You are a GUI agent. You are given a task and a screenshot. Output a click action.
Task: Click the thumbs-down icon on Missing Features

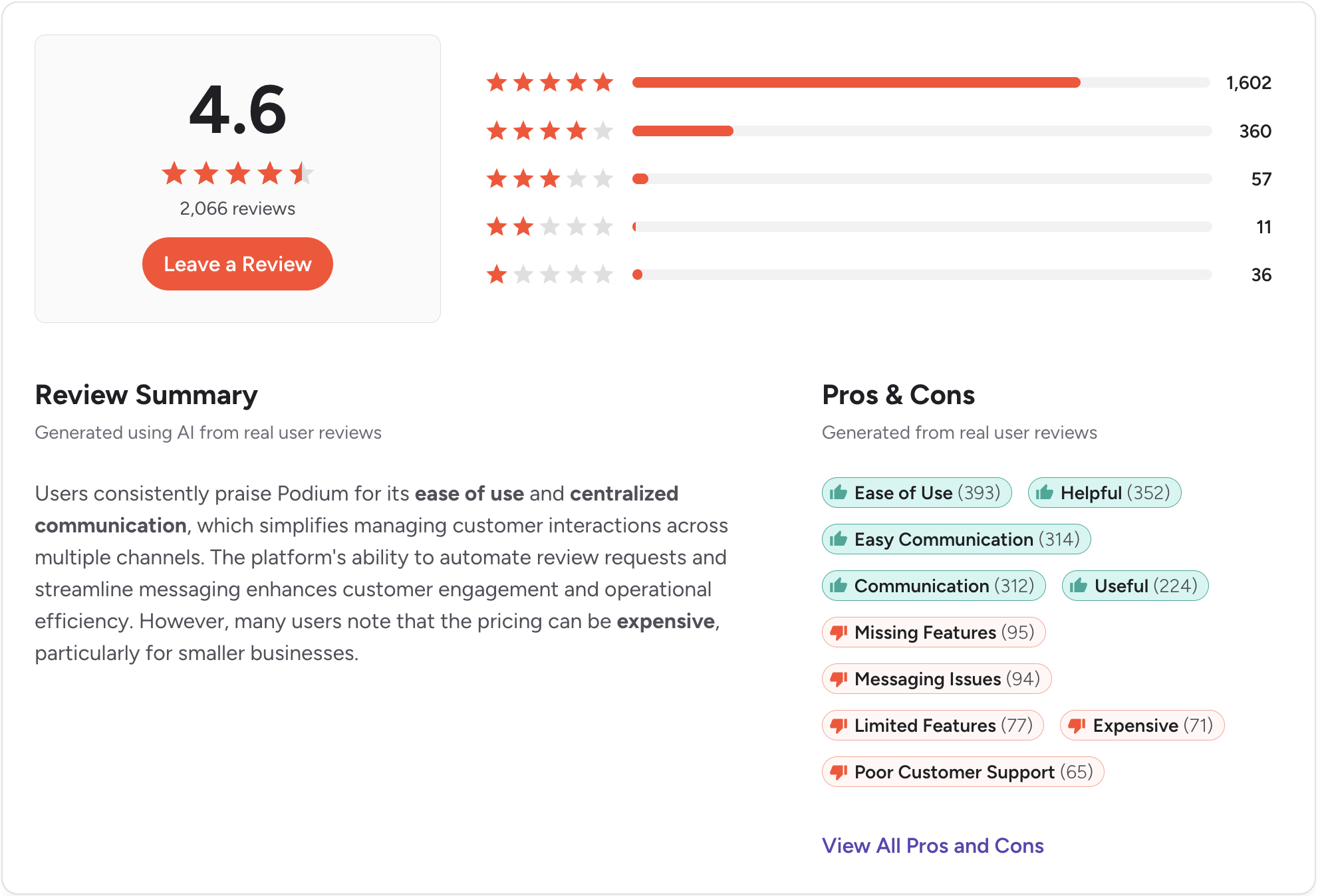point(839,632)
